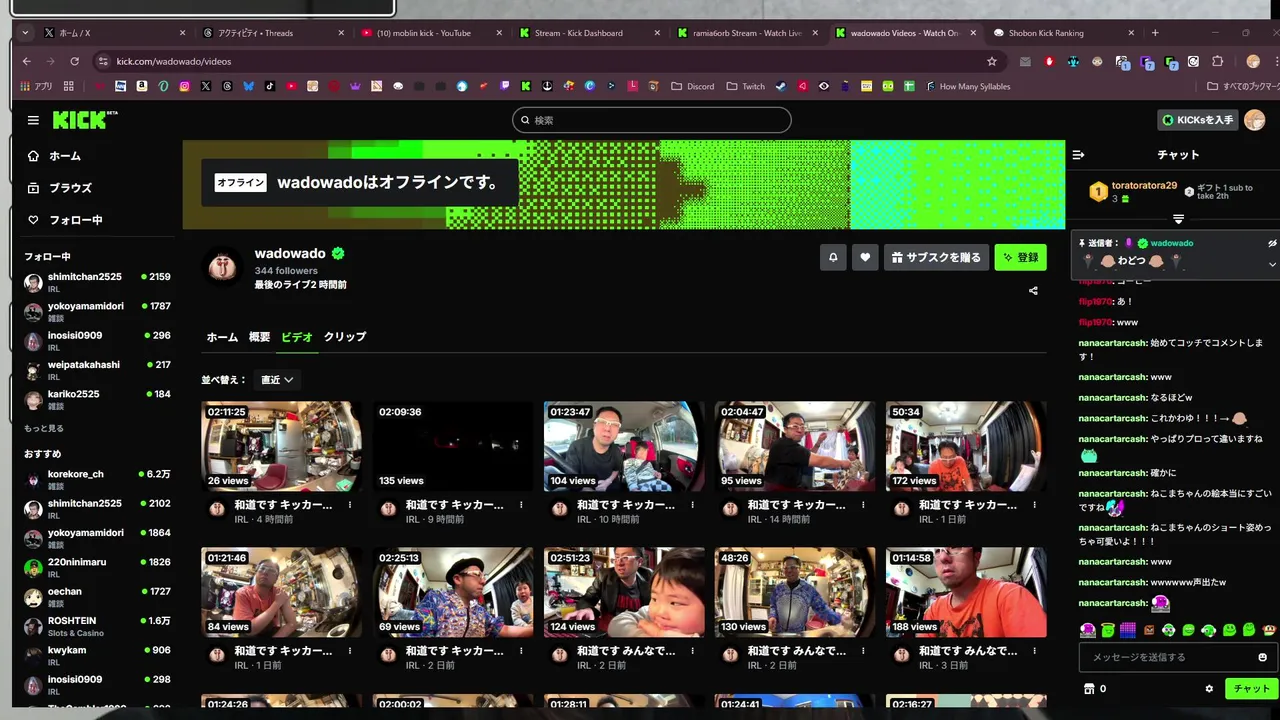Switch to the ホーム channel tab
Image resolution: width=1280 pixels, height=720 pixels.
[222, 337]
